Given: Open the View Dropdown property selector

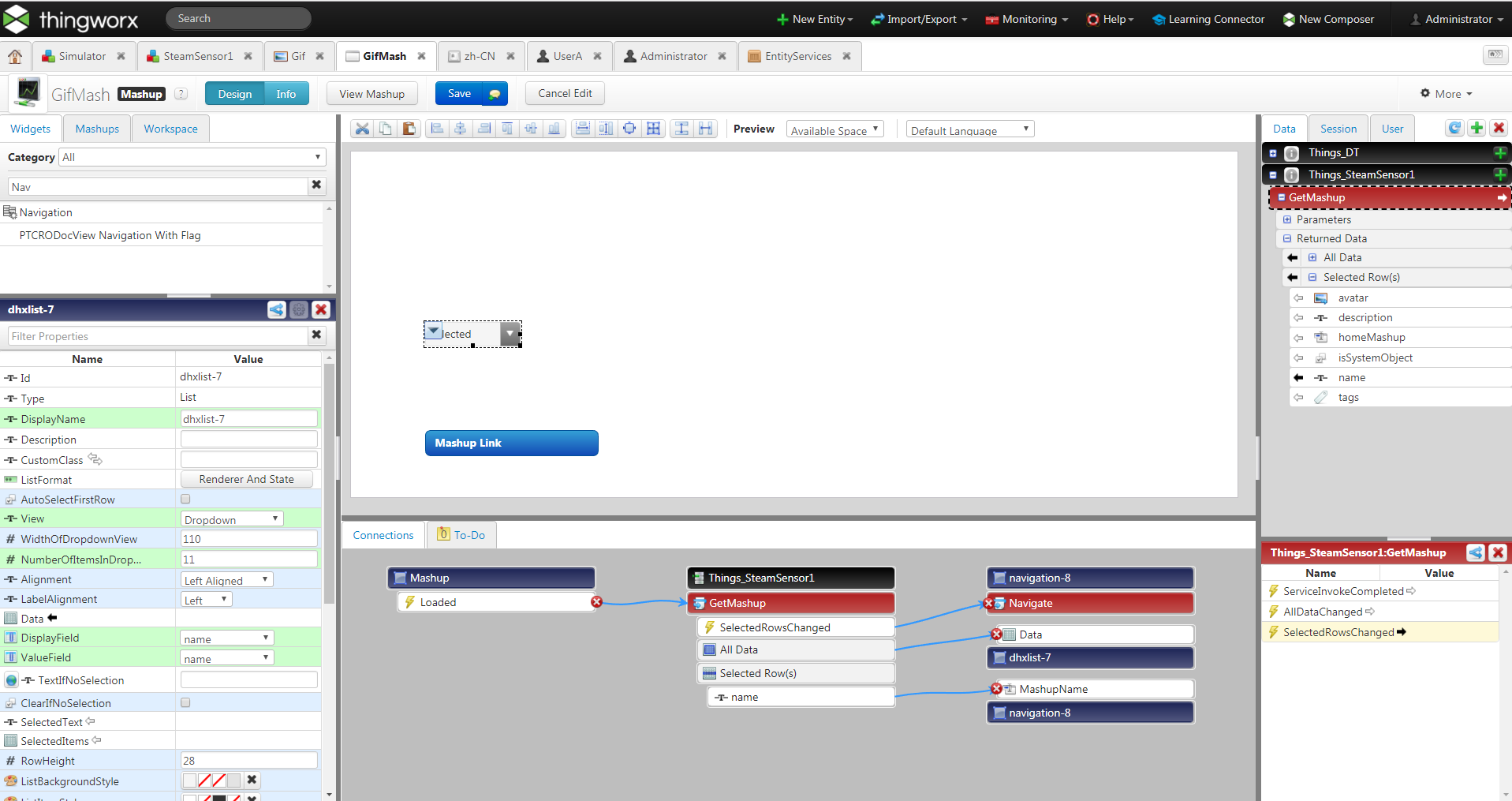Looking at the screenshot, I should 232,519.
